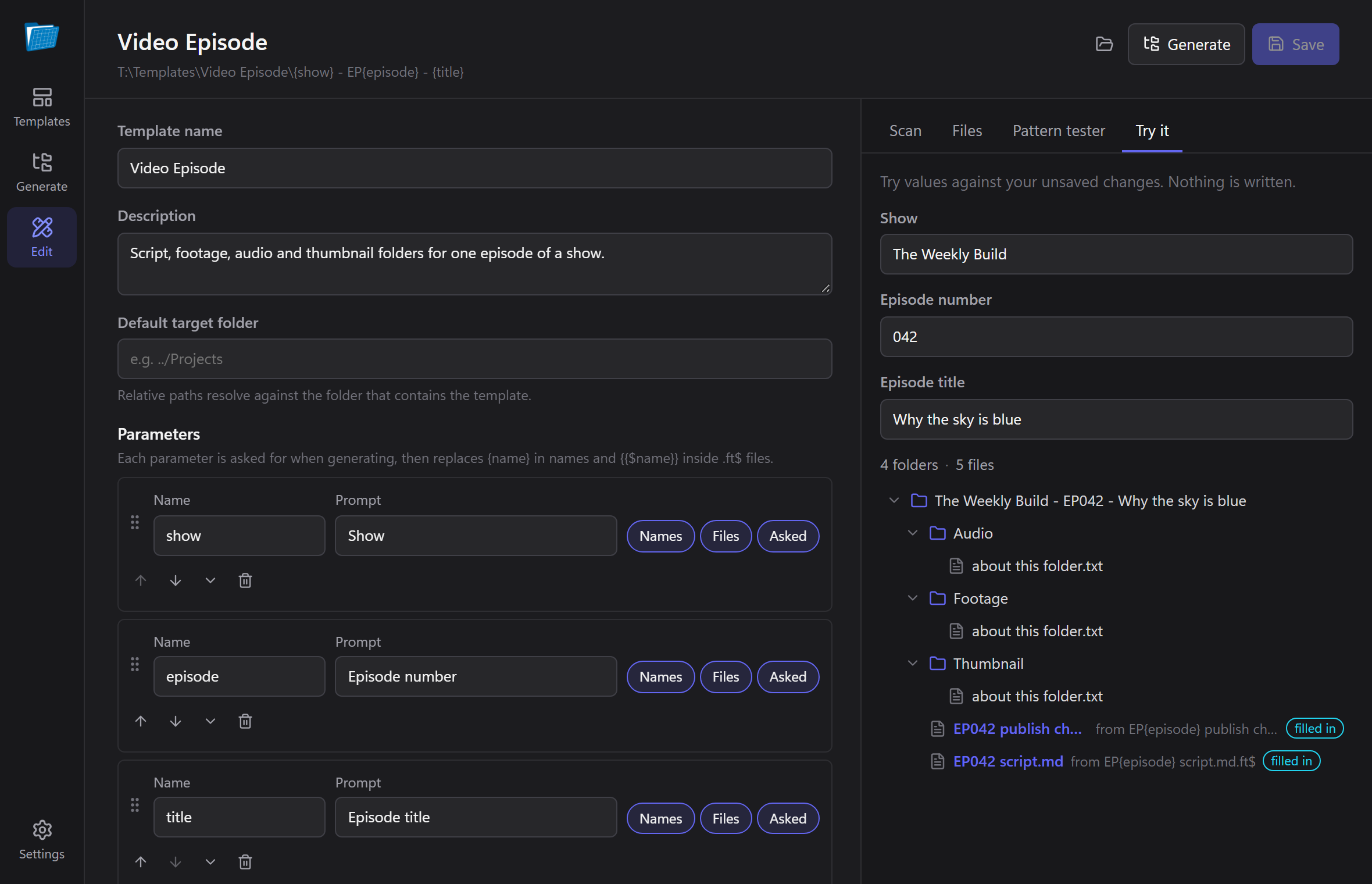
Task: Open the Pattern tester tab
Action: [1059, 131]
